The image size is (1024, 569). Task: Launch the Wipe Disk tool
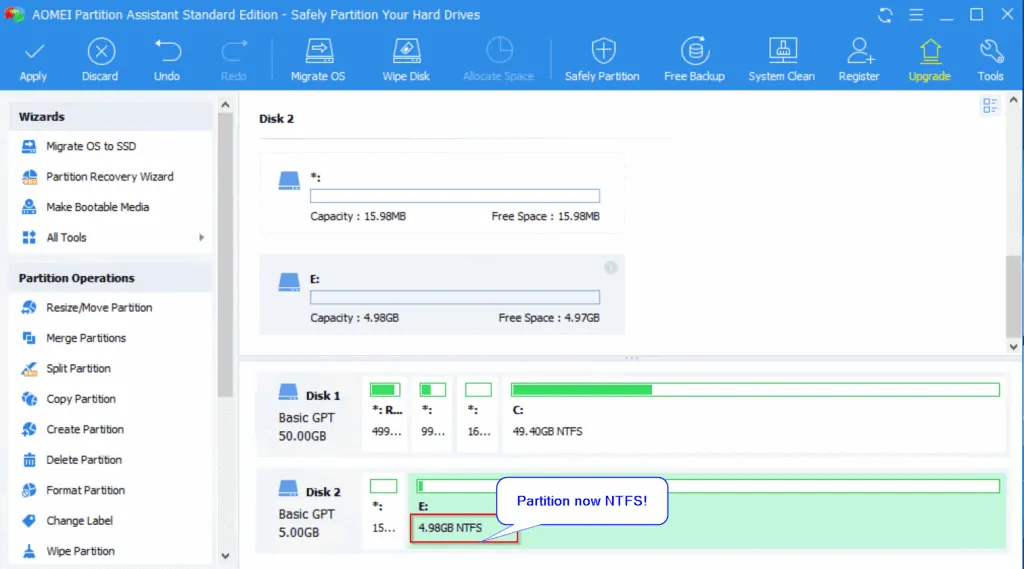406,52
